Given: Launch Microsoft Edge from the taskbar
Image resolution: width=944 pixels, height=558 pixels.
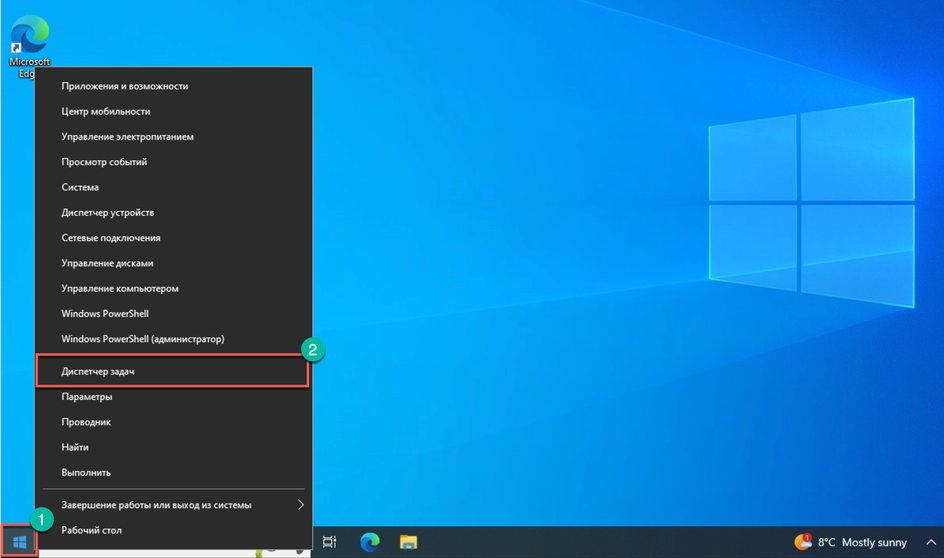Looking at the screenshot, I should 370,542.
